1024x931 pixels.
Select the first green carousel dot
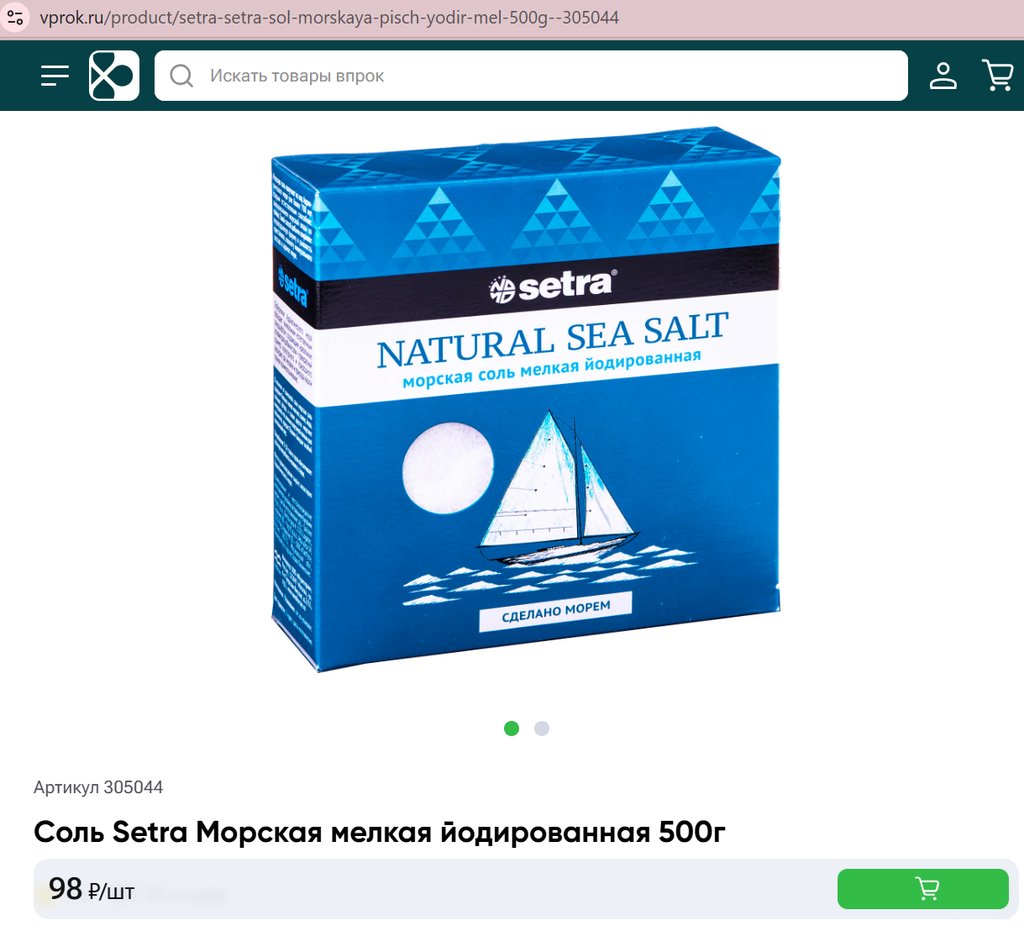[x=511, y=728]
